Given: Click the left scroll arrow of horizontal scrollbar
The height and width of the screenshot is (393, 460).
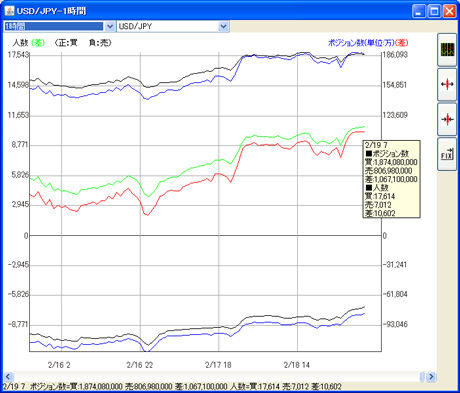Looking at the screenshot, I should click(8, 377).
